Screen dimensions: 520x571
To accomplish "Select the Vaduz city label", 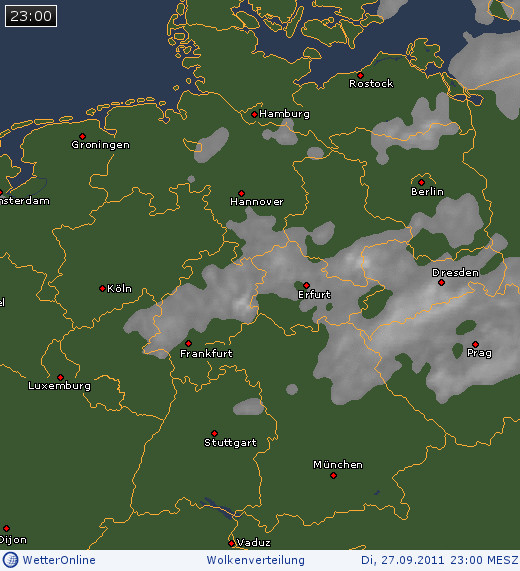I will [x=254, y=543].
